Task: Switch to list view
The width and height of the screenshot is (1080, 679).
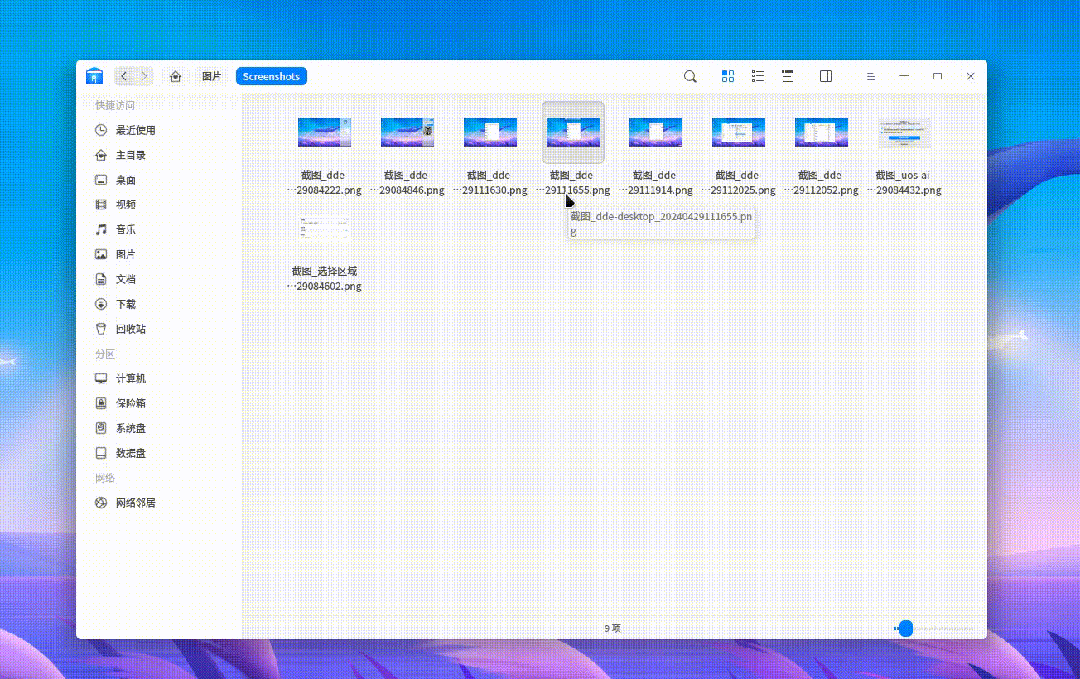Action: coord(758,76)
